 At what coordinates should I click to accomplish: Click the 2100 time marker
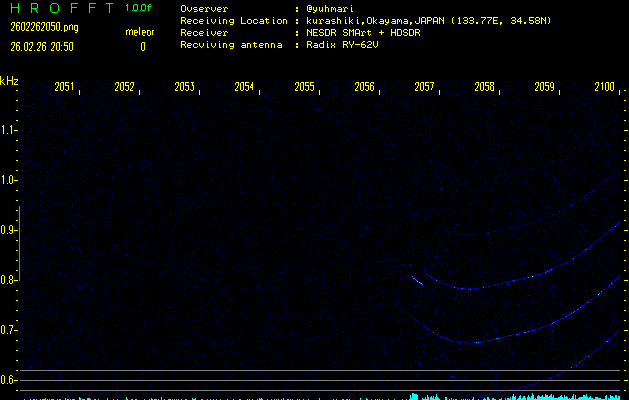coord(604,88)
